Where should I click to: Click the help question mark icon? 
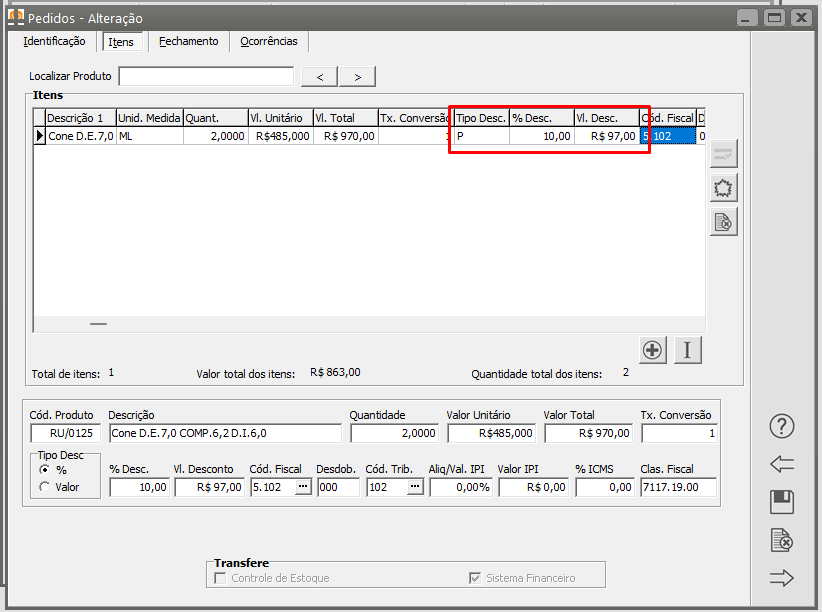(x=781, y=426)
